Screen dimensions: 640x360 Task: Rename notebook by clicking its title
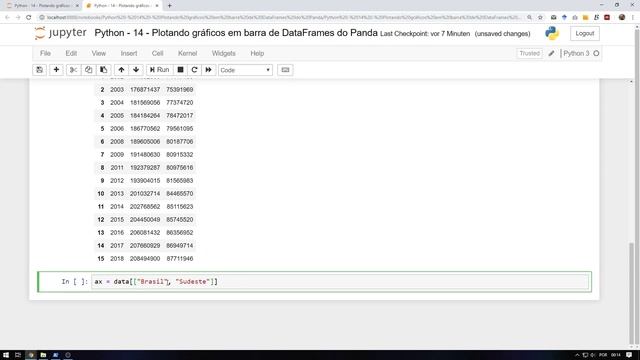pyautogui.click(x=236, y=33)
